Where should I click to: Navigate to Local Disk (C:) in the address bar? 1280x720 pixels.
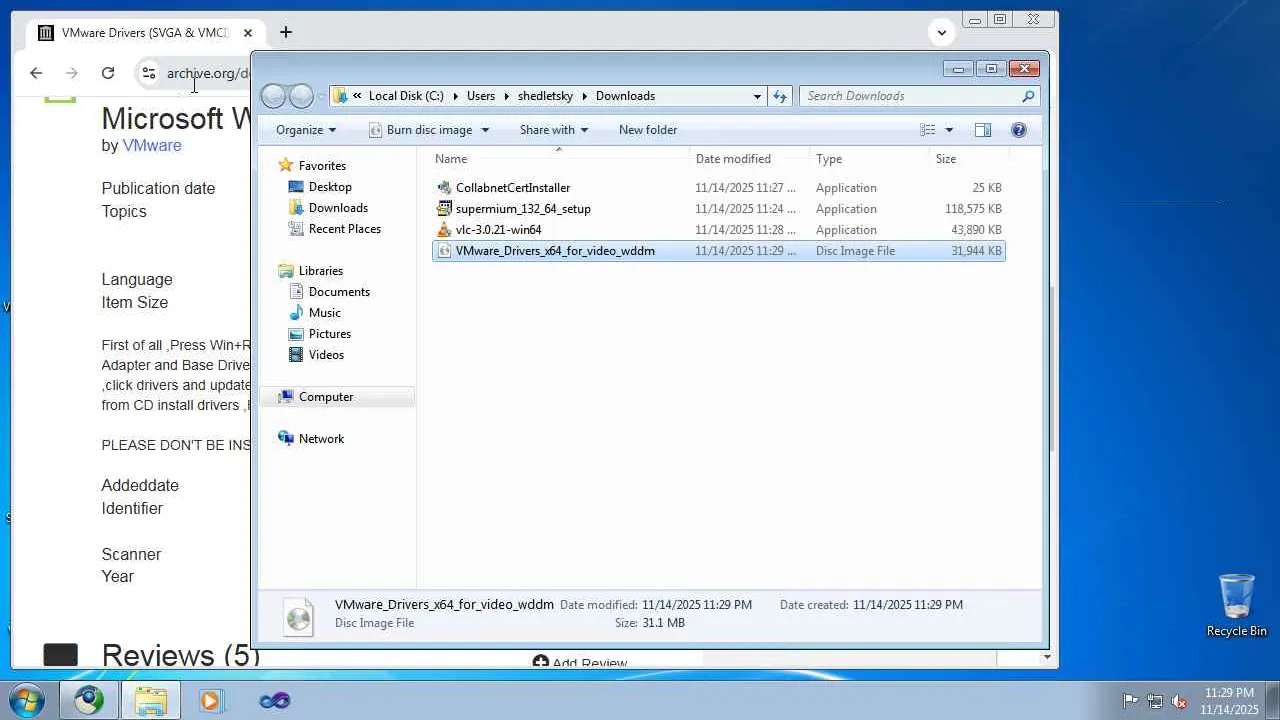406,96
